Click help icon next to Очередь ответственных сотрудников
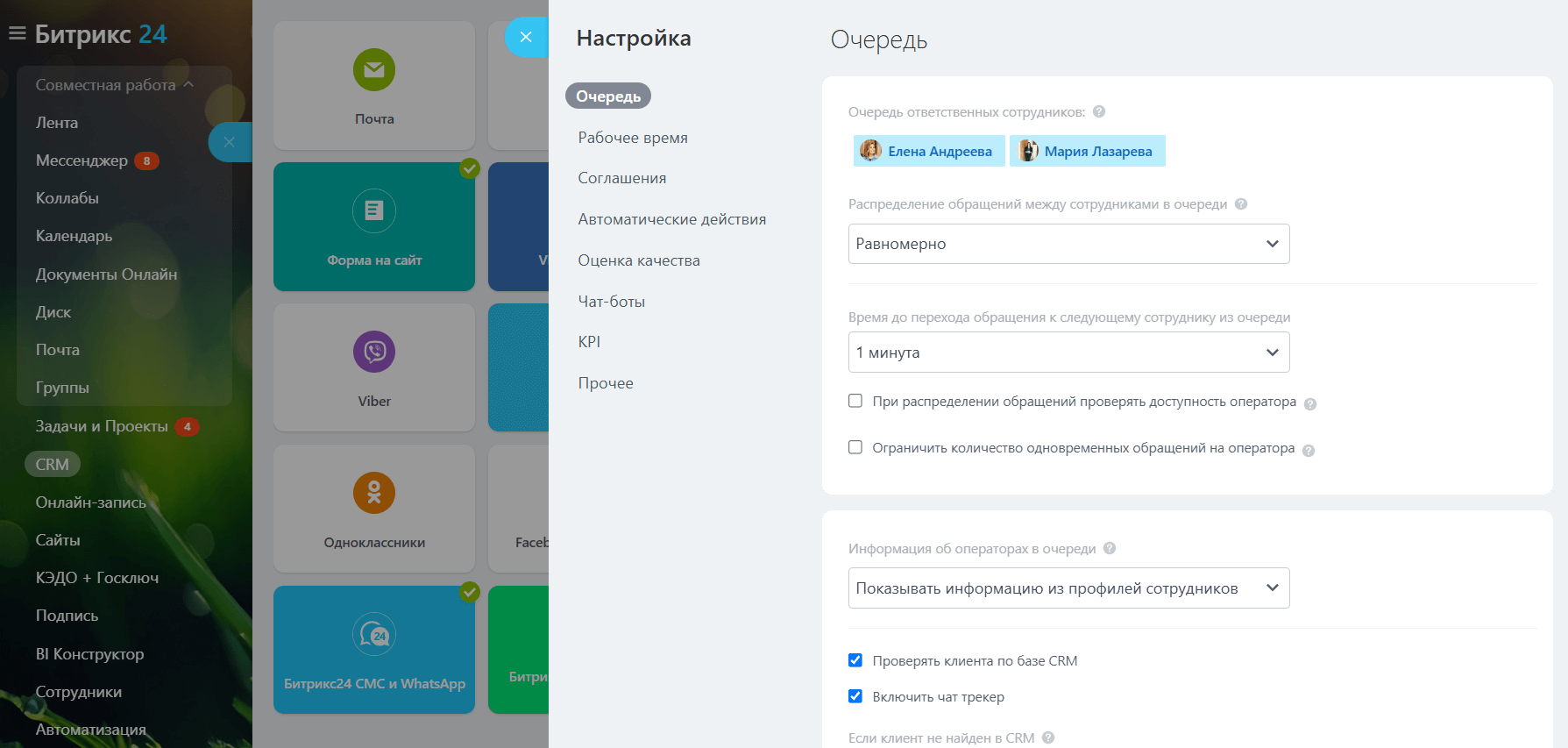 pos(1099,111)
